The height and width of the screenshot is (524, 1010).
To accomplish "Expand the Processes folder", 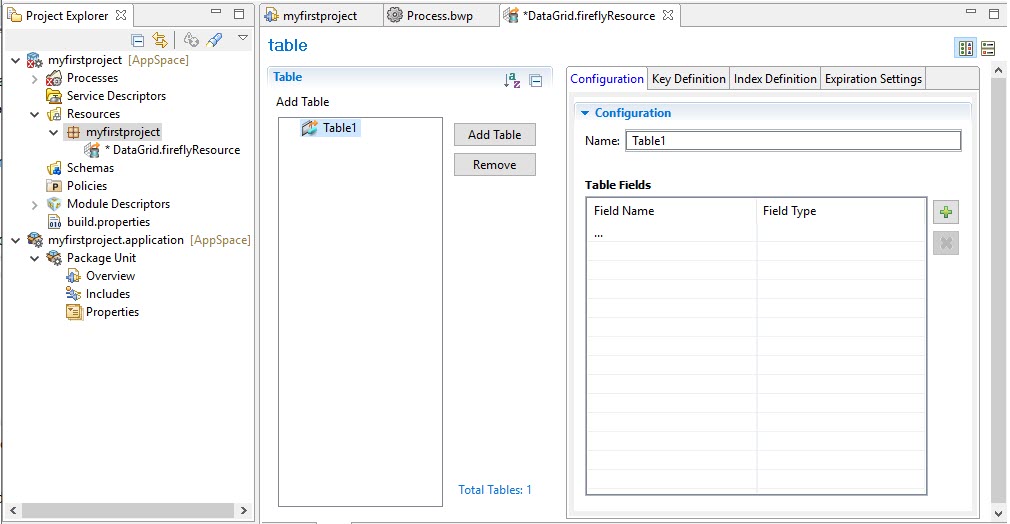I will 34,78.
